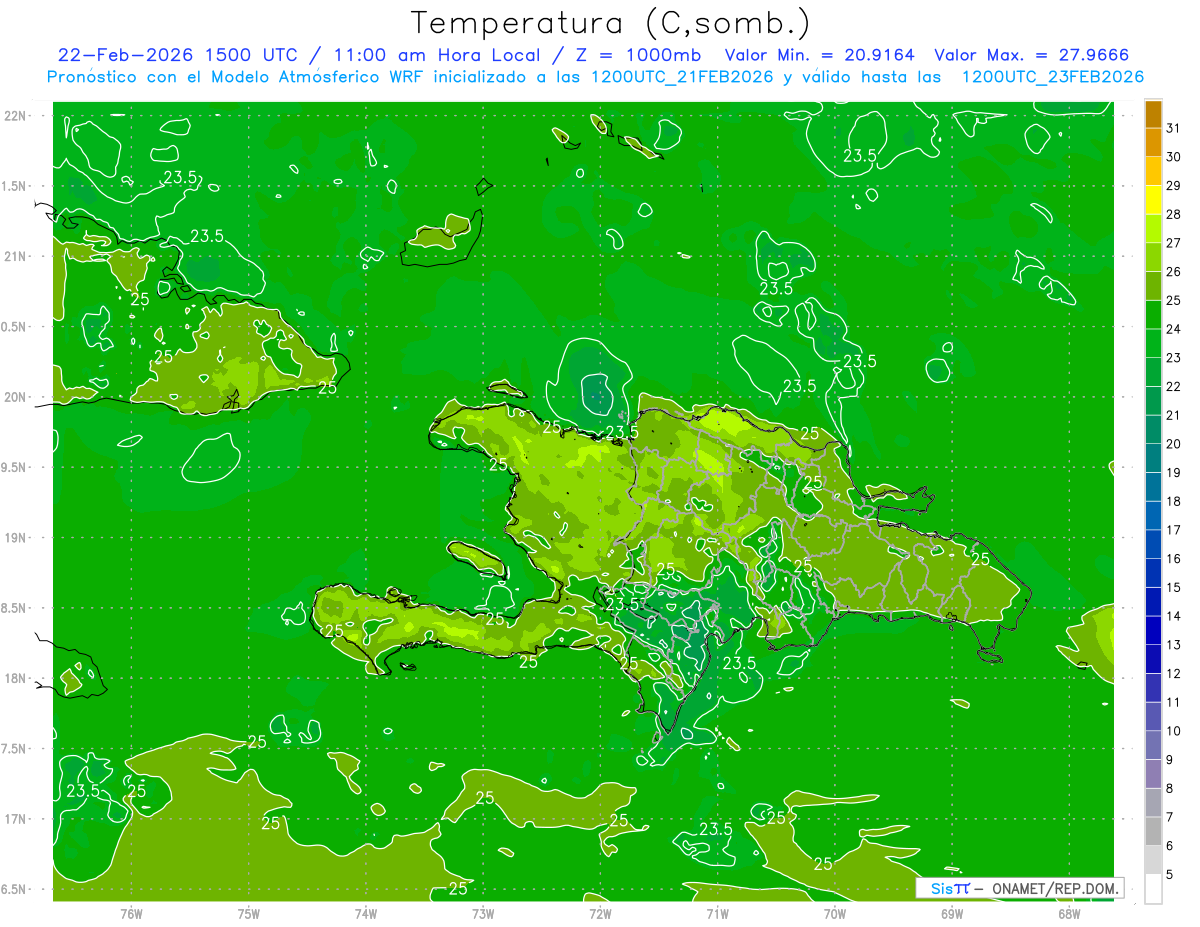
Task: Click the "68W" longitude axis label
Action: [x=1068, y=913]
